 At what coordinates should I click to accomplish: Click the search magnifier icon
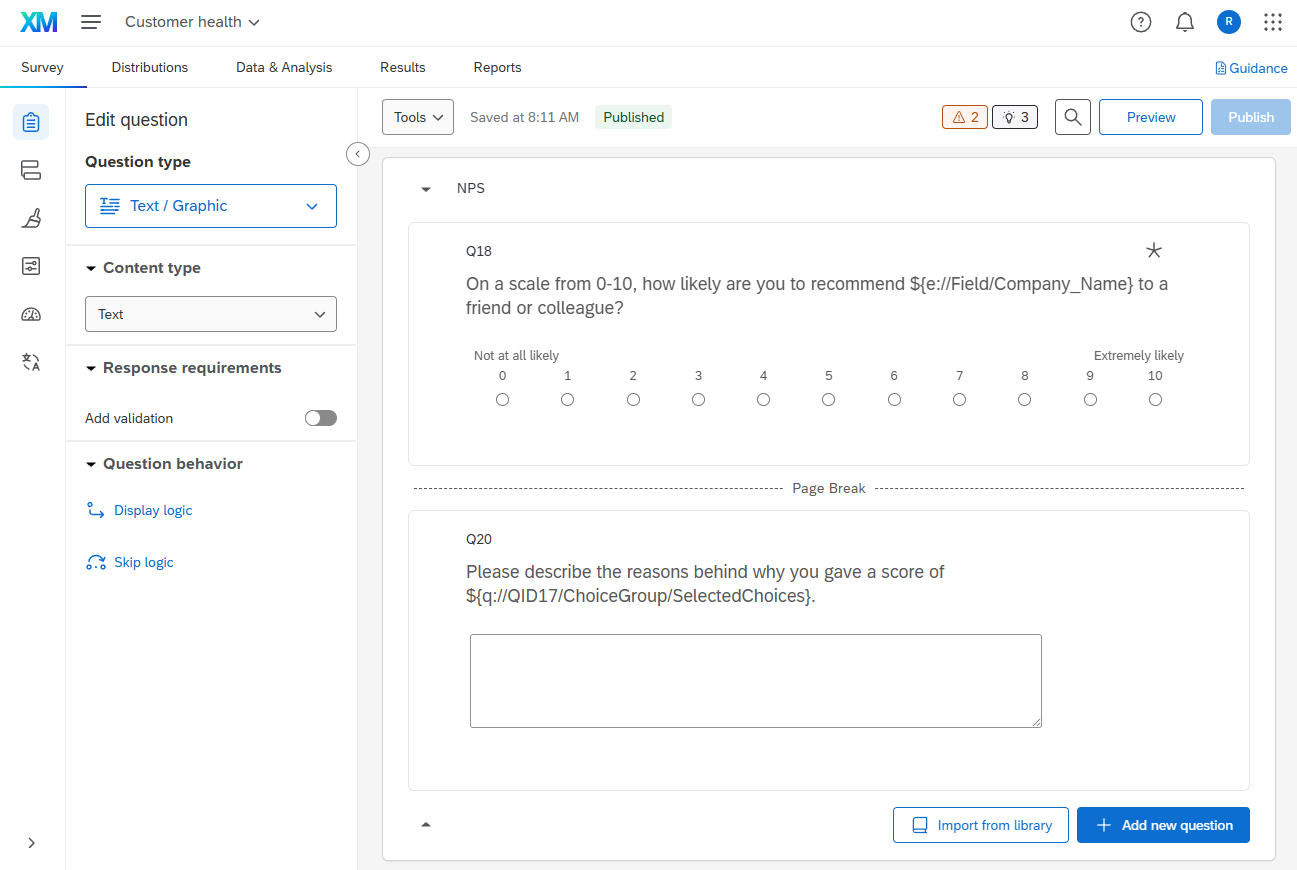tap(1073, 117)
